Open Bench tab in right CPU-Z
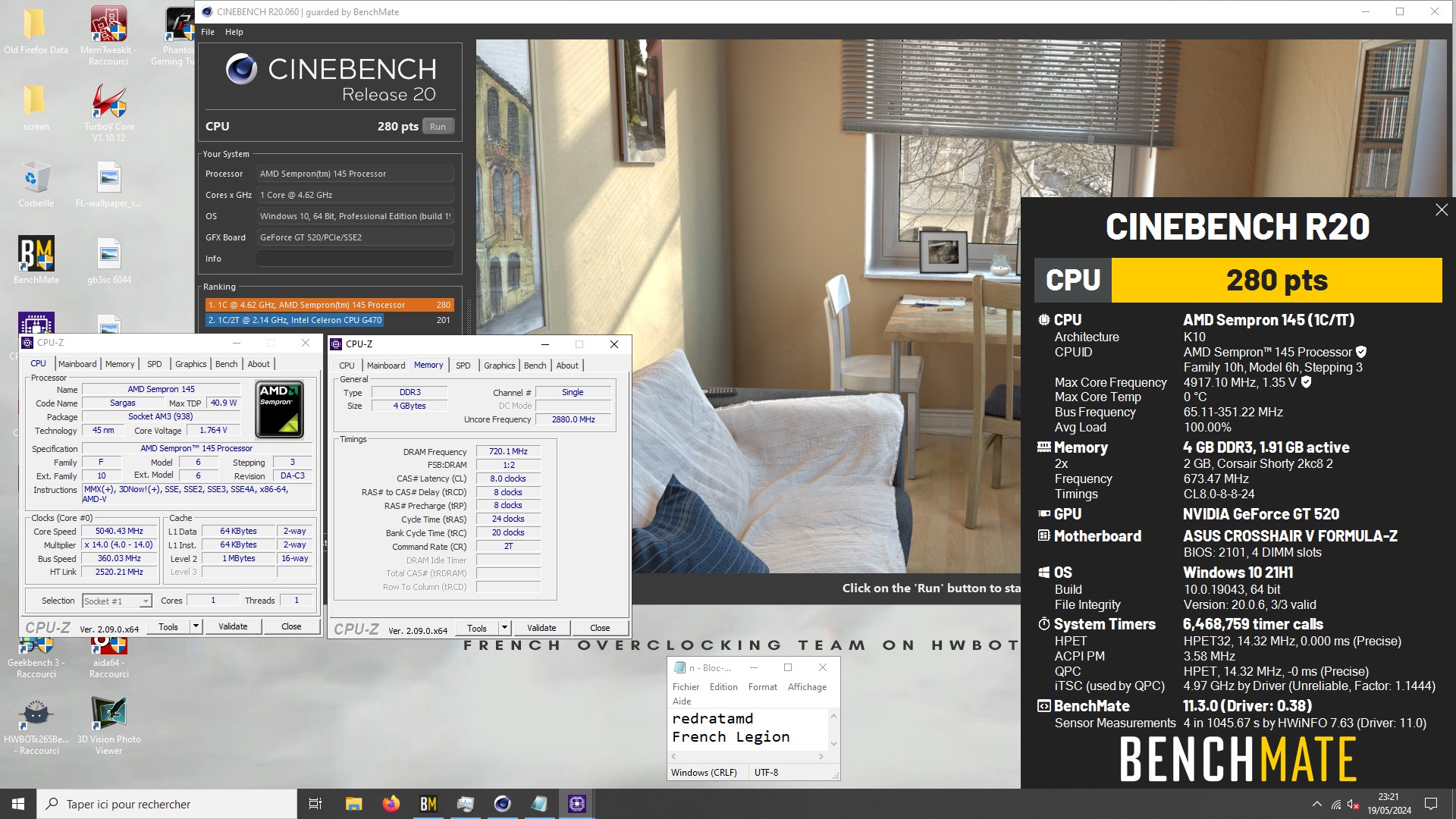The image size is (1456, 819). point(535,366)
